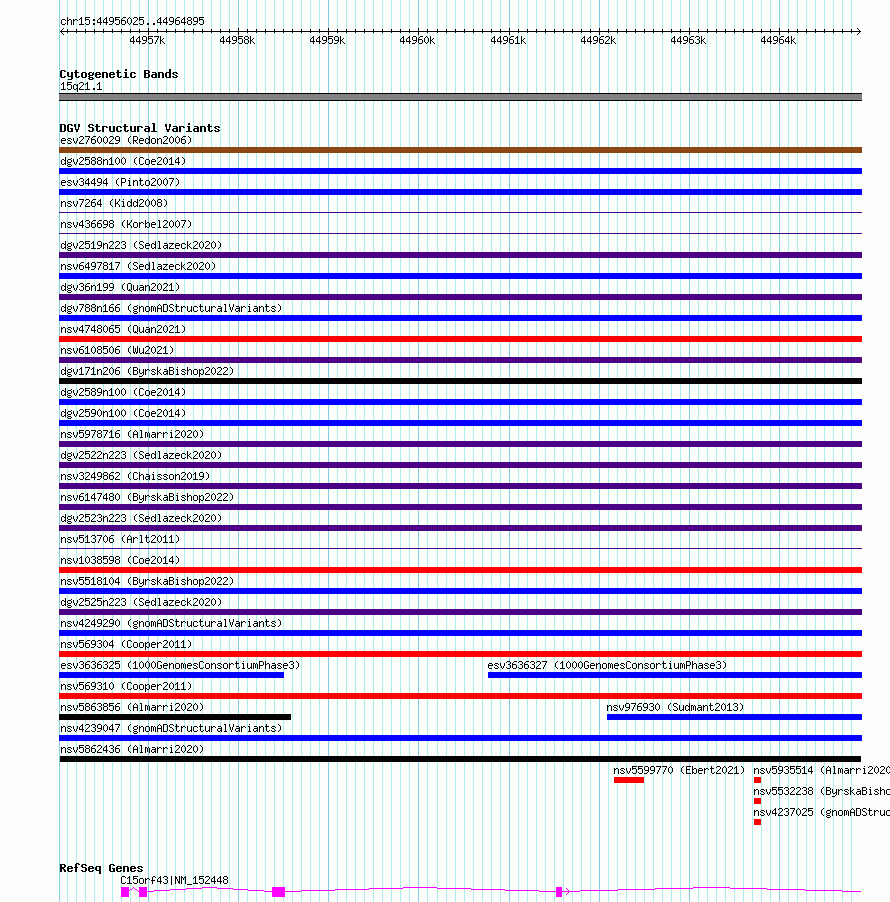This screenshot has width=890, height=902.
Task: Click nsv5978716 (Almarri2020) label
Action: [132, 434]
